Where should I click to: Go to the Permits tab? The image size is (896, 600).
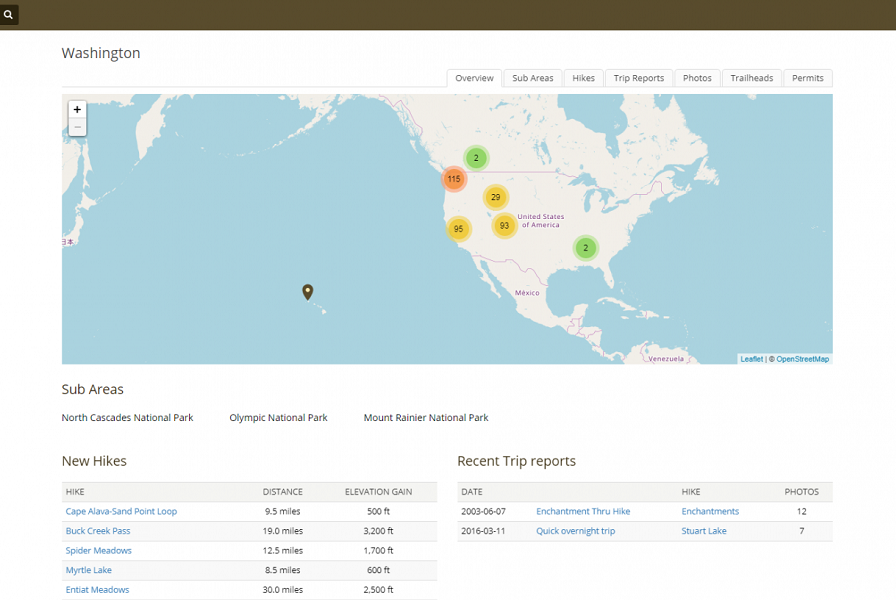pyautogui.click(x=807, y=78)
